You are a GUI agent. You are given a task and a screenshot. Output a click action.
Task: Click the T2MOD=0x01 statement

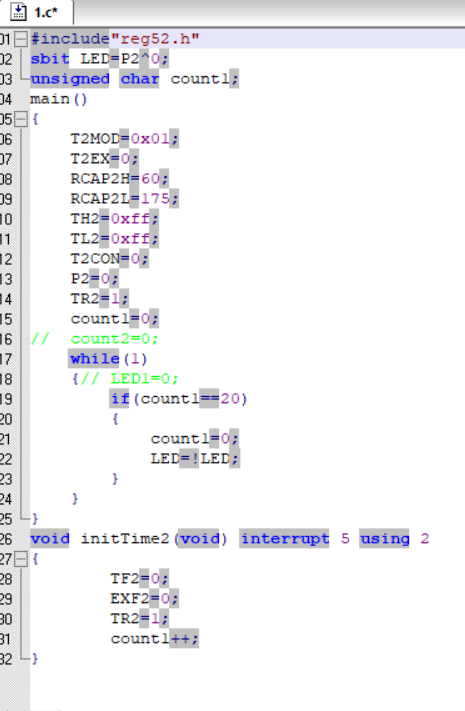[124, 139]
